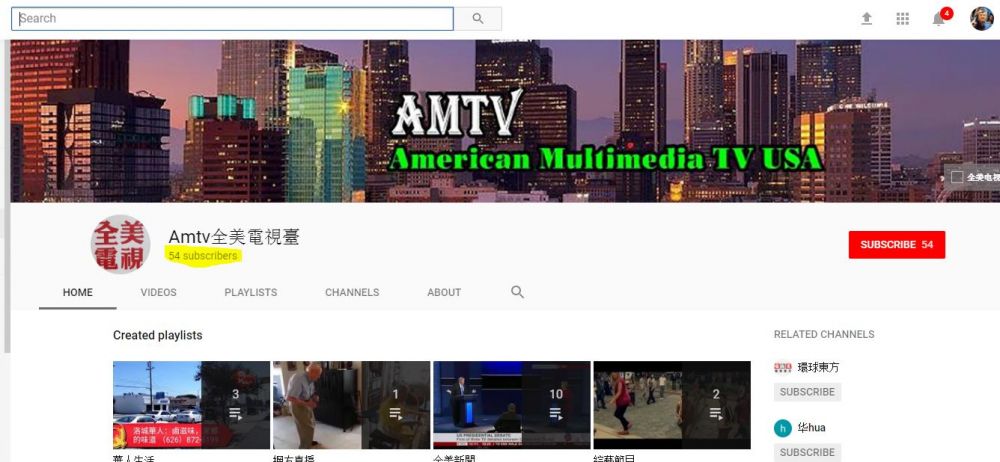Open the YouTube apps grid icon
Image resolution: width=1000 pixels, height=462 pixels.
pyautogui.click(x=902, y=19)
